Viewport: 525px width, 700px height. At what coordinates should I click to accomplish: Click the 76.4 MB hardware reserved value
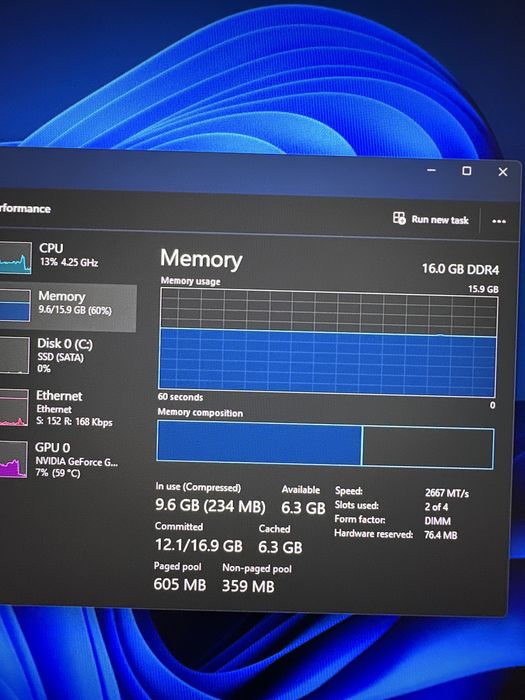click(x=440, y=535)
